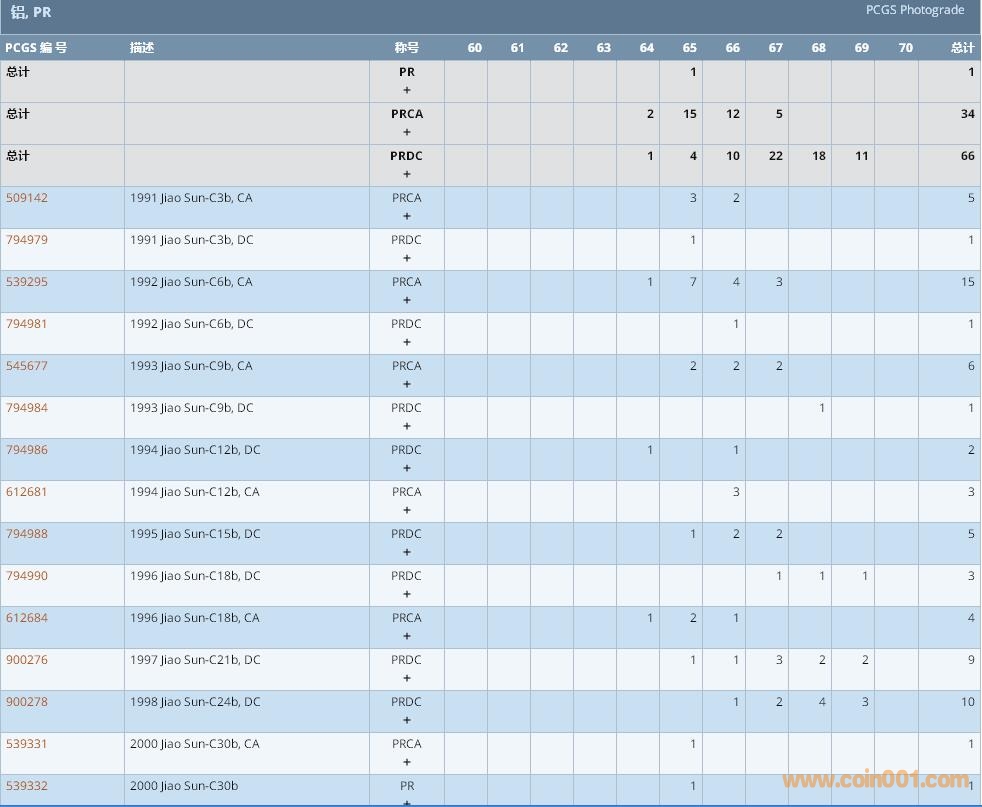
Task: Expand plus under PR total row
Action: coord(407,90)
